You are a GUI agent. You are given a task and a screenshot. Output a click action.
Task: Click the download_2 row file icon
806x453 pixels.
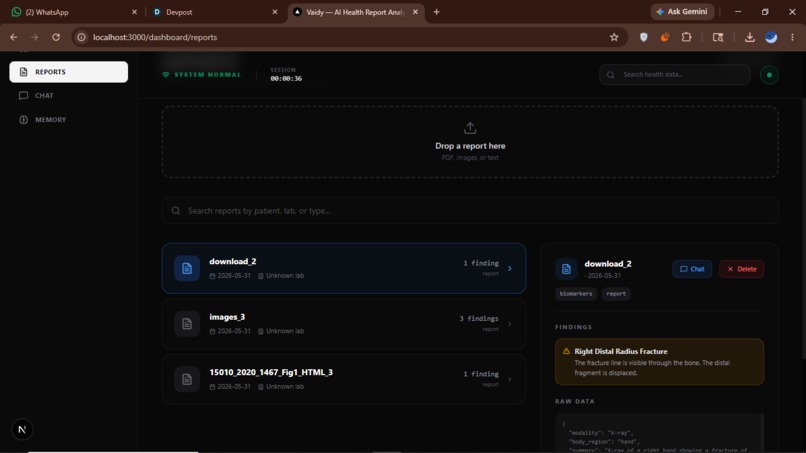tap(187, 268)
